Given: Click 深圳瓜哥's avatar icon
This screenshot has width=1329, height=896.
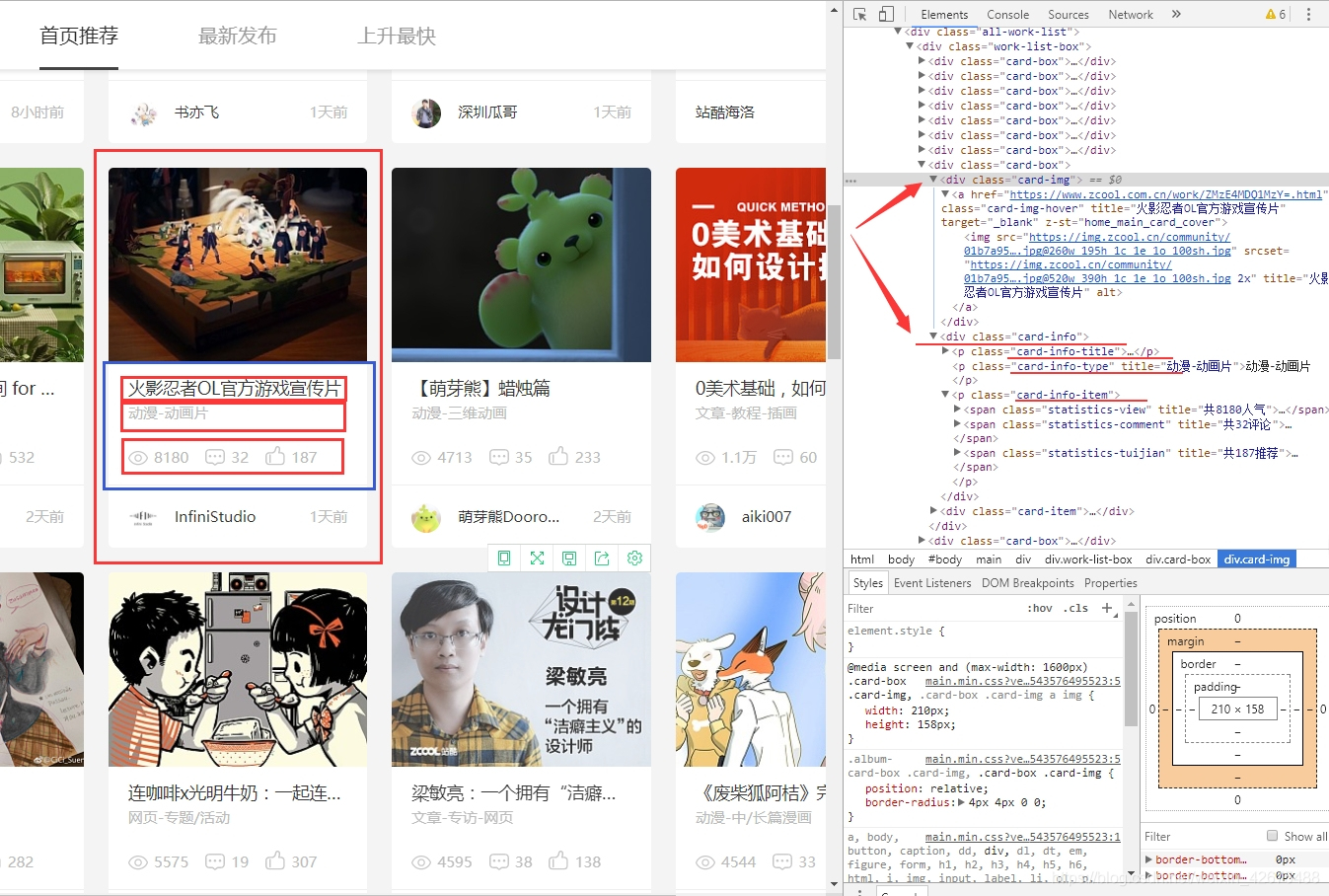Looking at the screenshot, I should tap(426, 113).
